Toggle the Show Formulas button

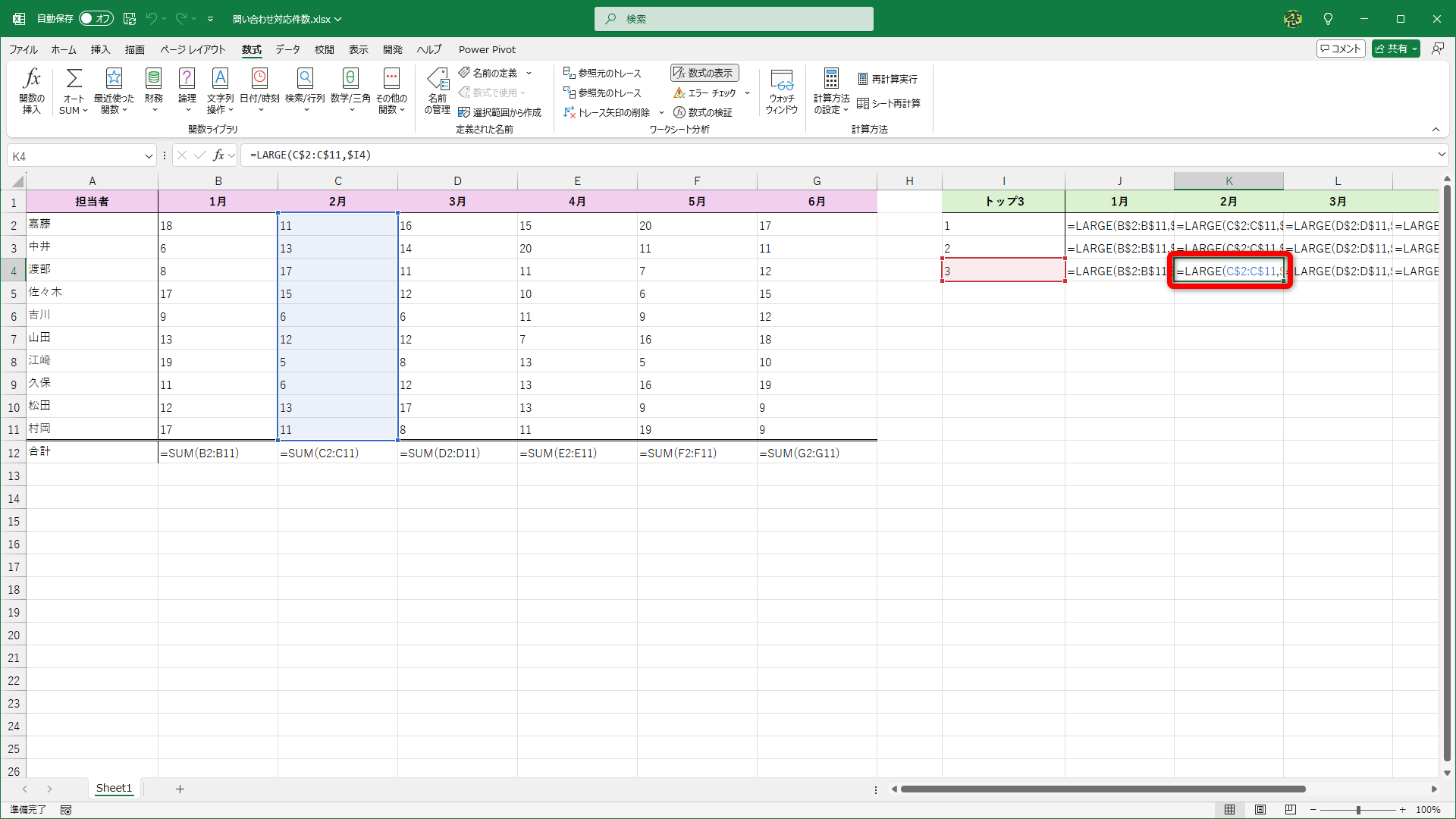pyautogui.click(x=704, y=73)
